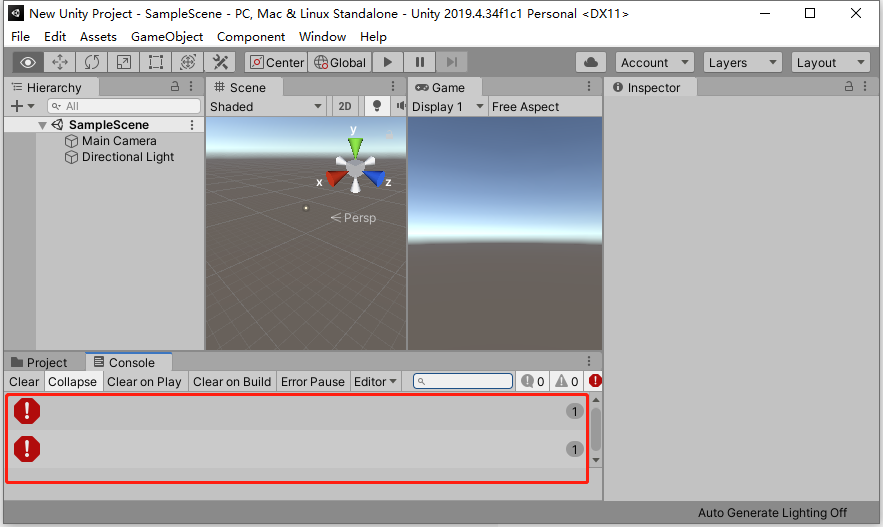This screenshot has width=883, height=527.
Task: Toggle 2D scene view mode
Action: [x=345, y=106]
